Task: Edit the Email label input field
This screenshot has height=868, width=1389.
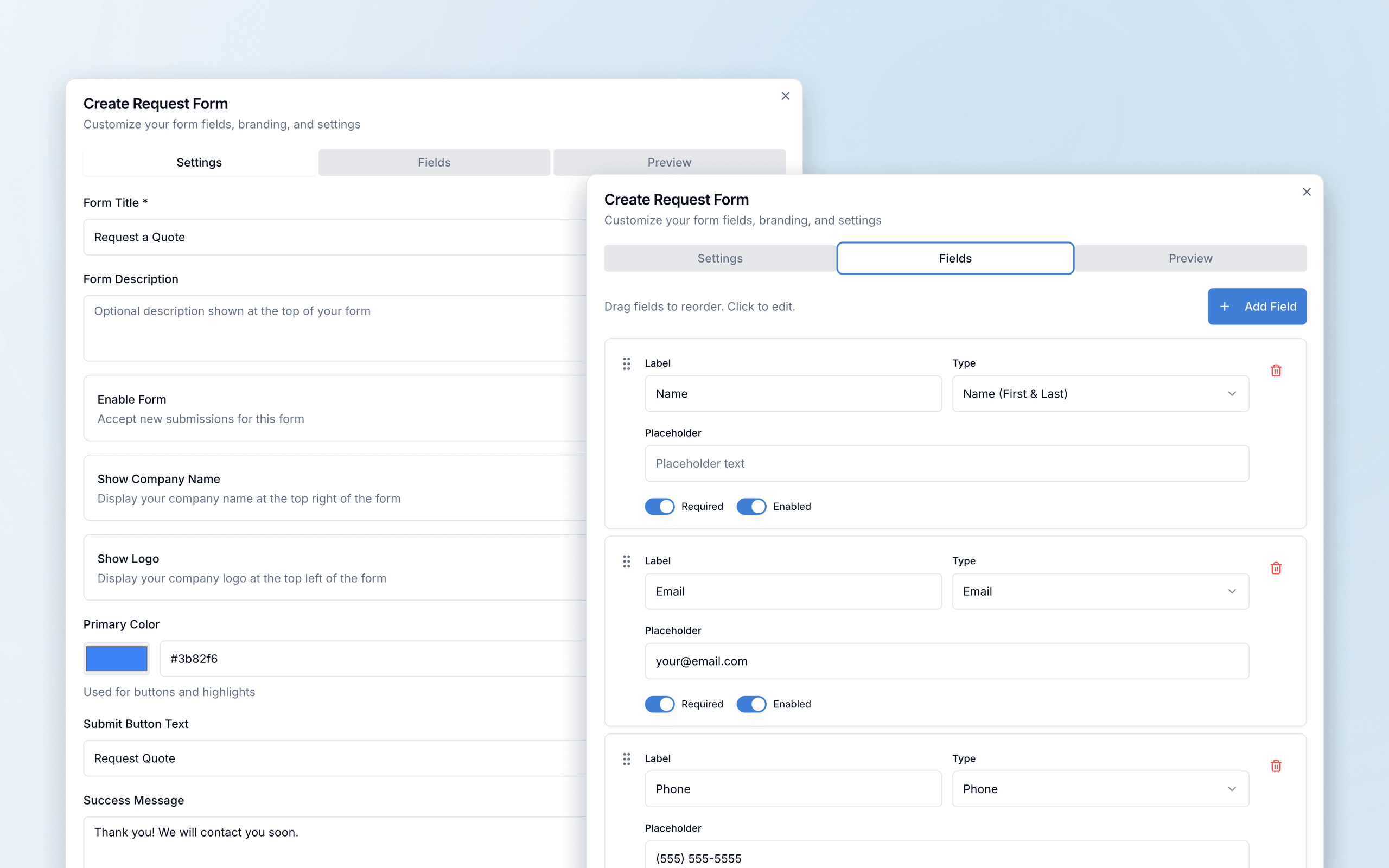Action: pyautogui.click(x=793, y=591)
